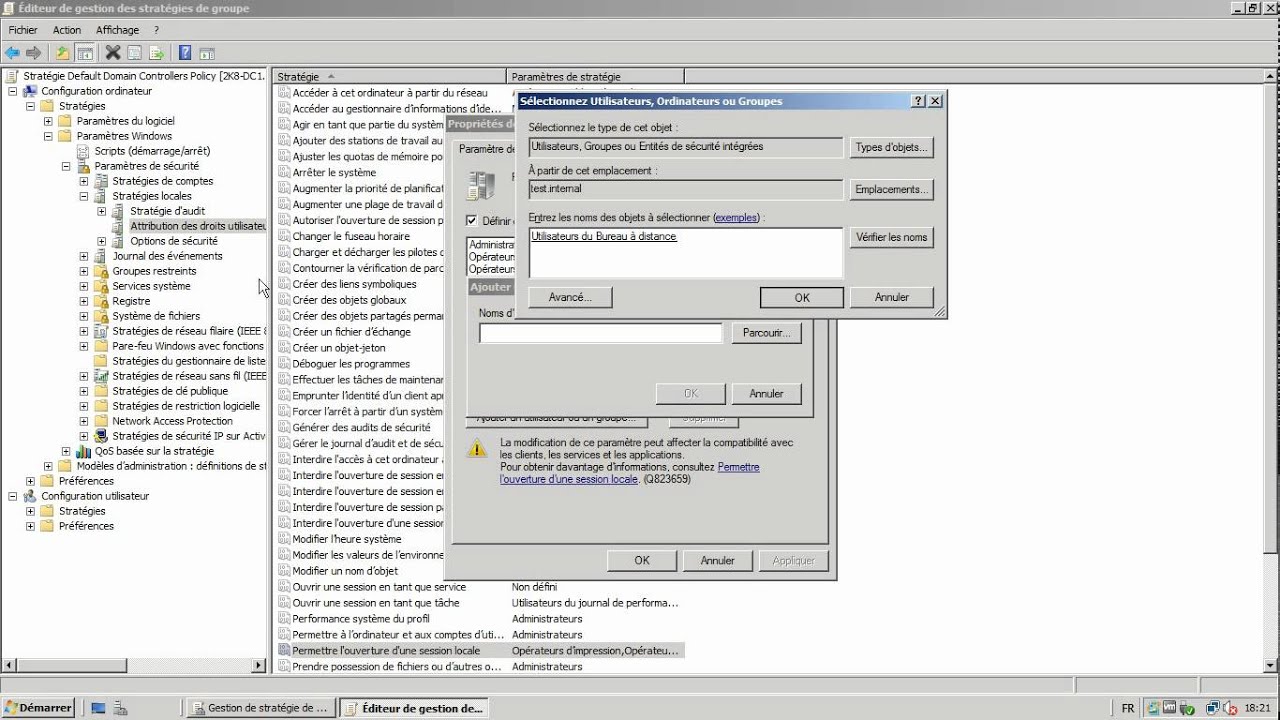This screenshot has width=1280, height=720.
Task: Open the Affichage menu
Action: (117, 30)
